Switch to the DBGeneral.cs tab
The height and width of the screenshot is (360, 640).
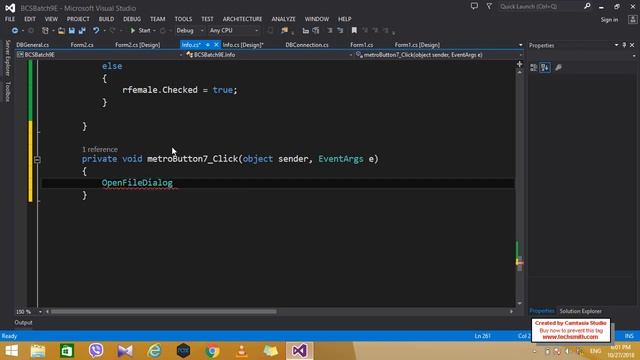point(33,45)
